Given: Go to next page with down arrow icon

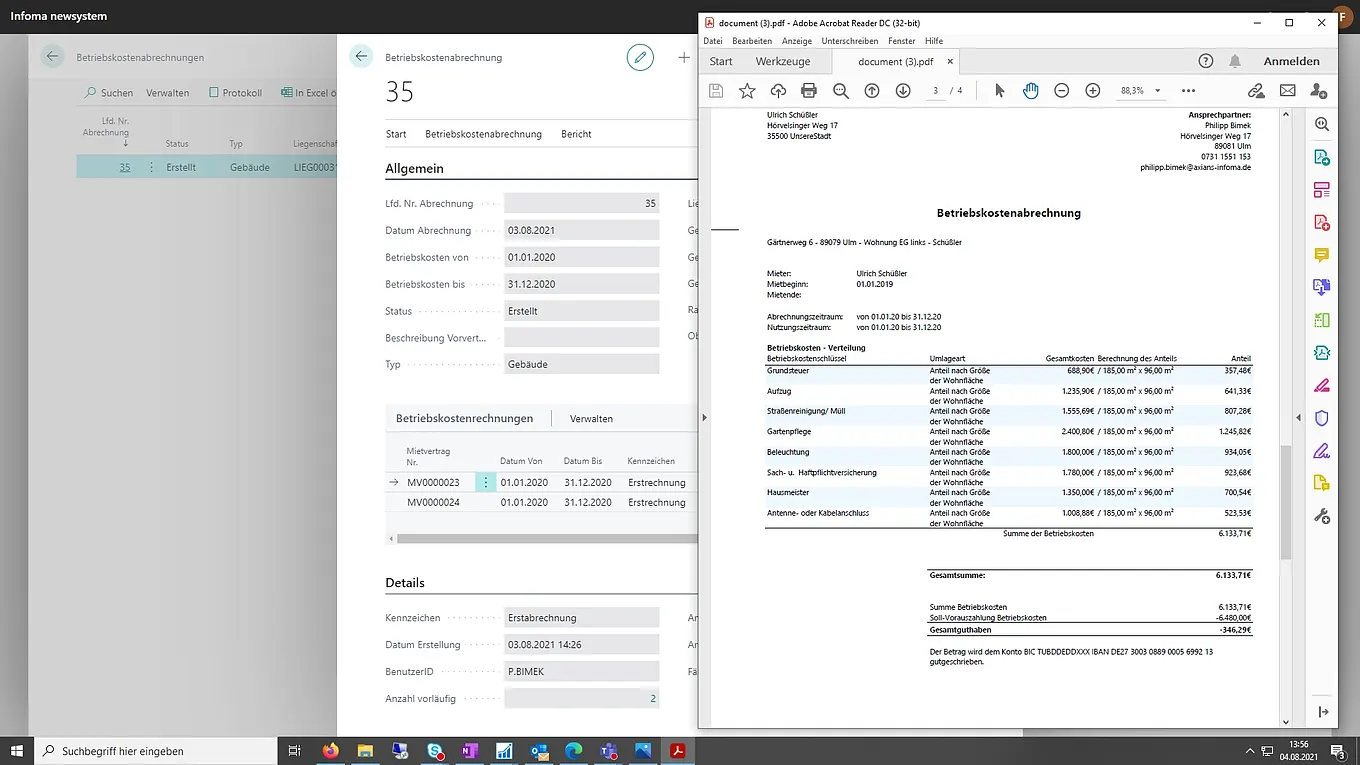Looking at the screenshot, I should pos(903,91).
